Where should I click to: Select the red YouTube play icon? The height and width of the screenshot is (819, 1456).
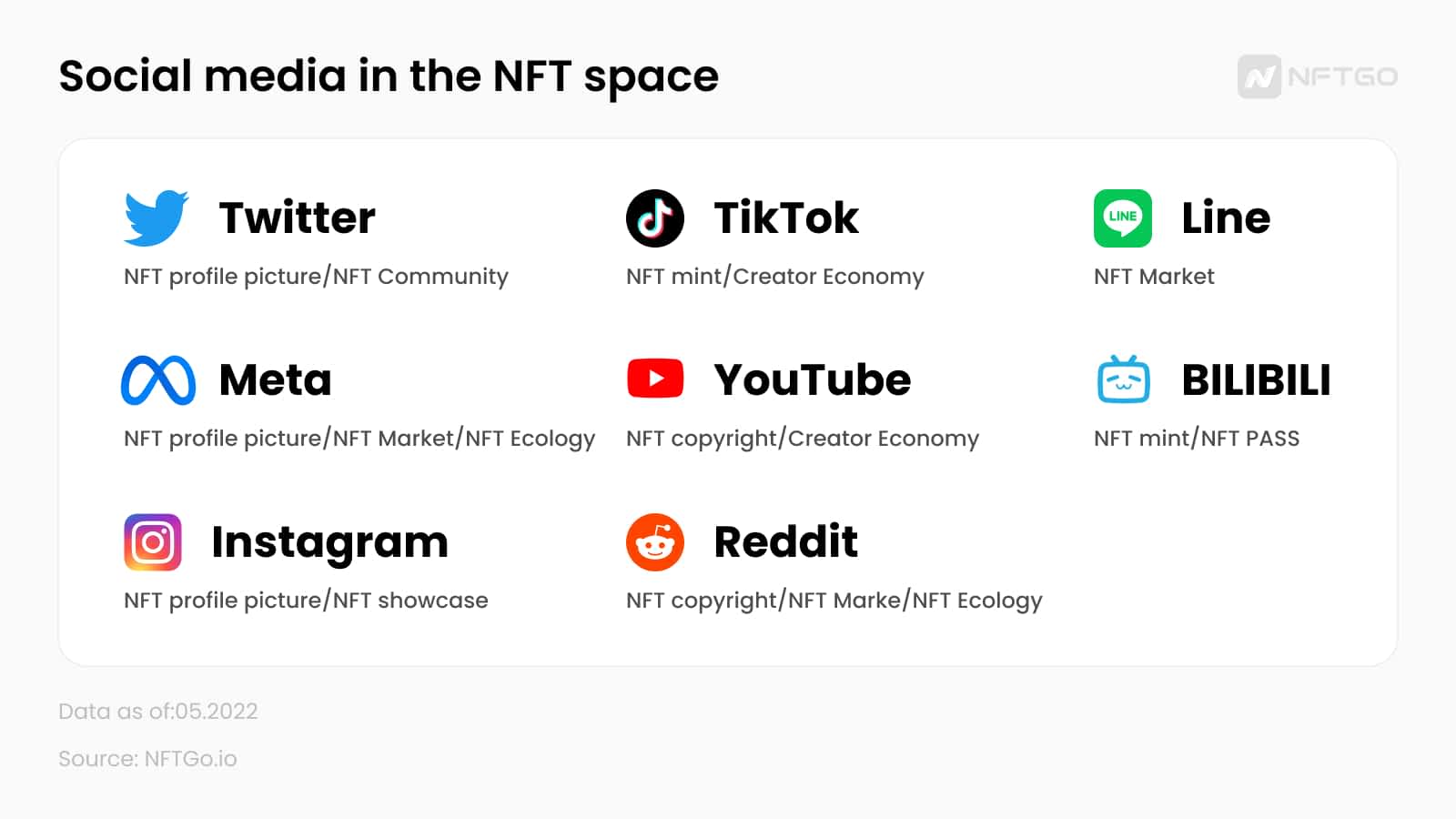point(654,379)
